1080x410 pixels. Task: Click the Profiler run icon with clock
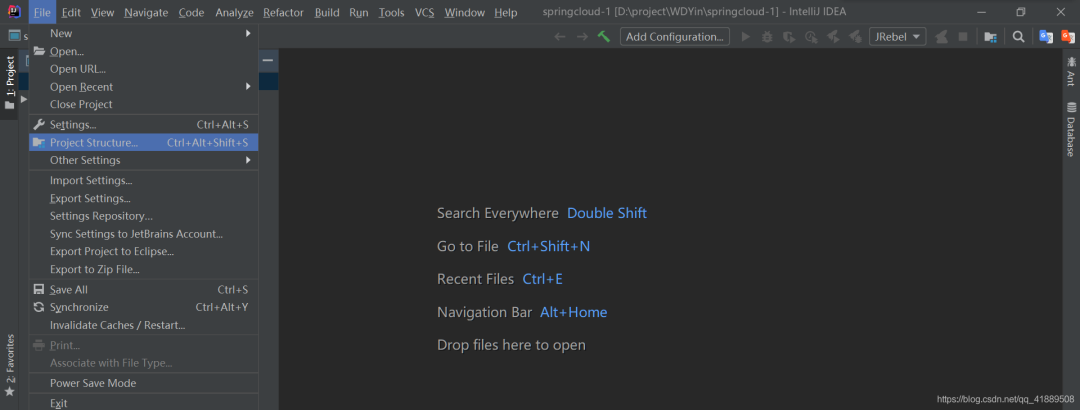pyautogui.click(x=811, y=37)
